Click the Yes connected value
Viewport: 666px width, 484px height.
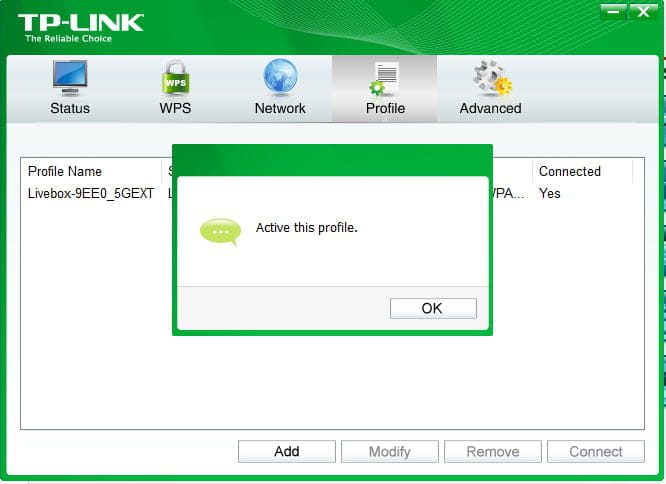pos(550,194)
